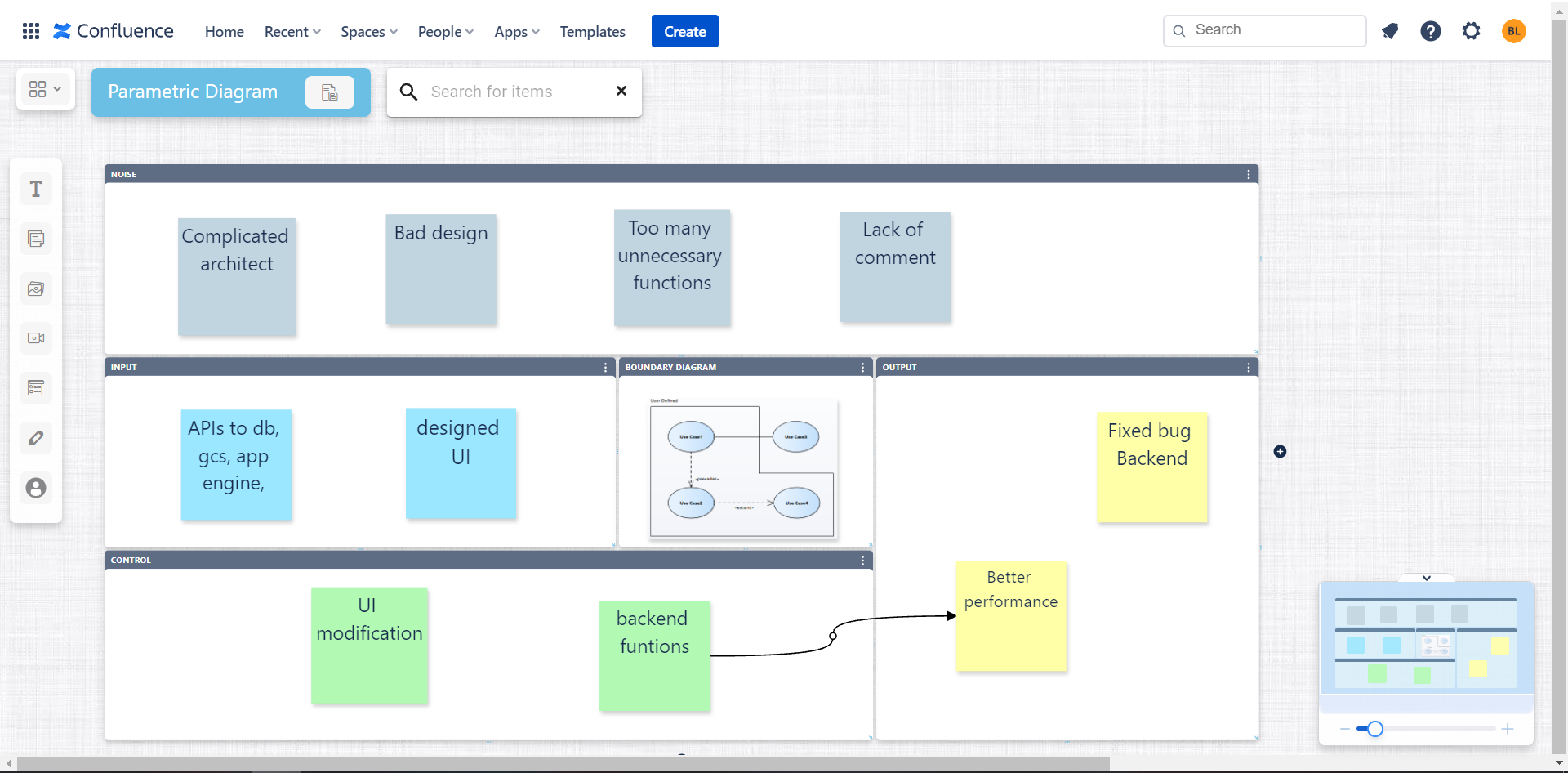Viewport: 1568px width, 773px height.
Task: Click the NOISE section header
Action: click(x=681, y=174)
